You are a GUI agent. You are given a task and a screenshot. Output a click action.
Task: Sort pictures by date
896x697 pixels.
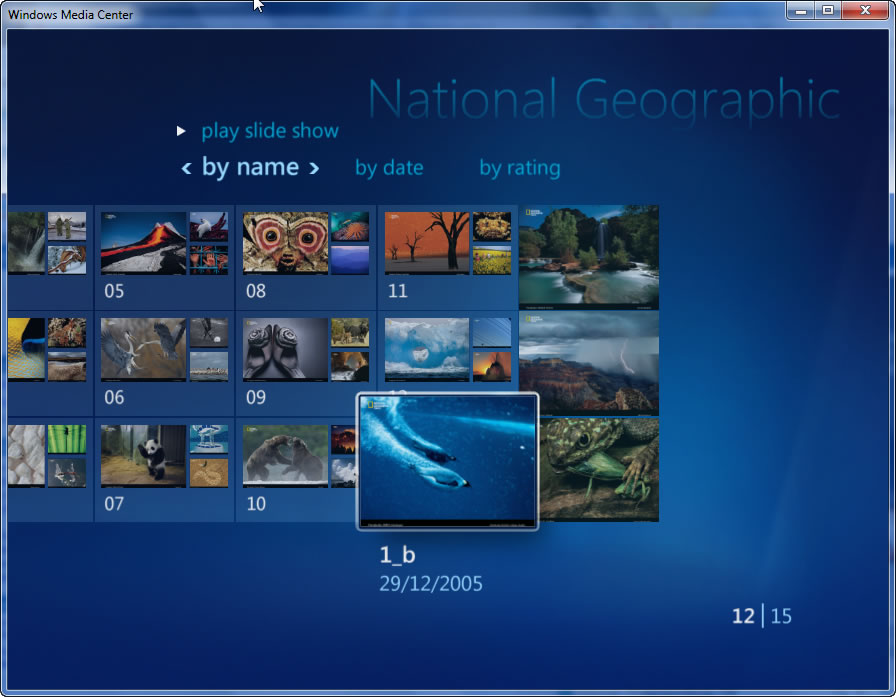[x=389, y=168]
